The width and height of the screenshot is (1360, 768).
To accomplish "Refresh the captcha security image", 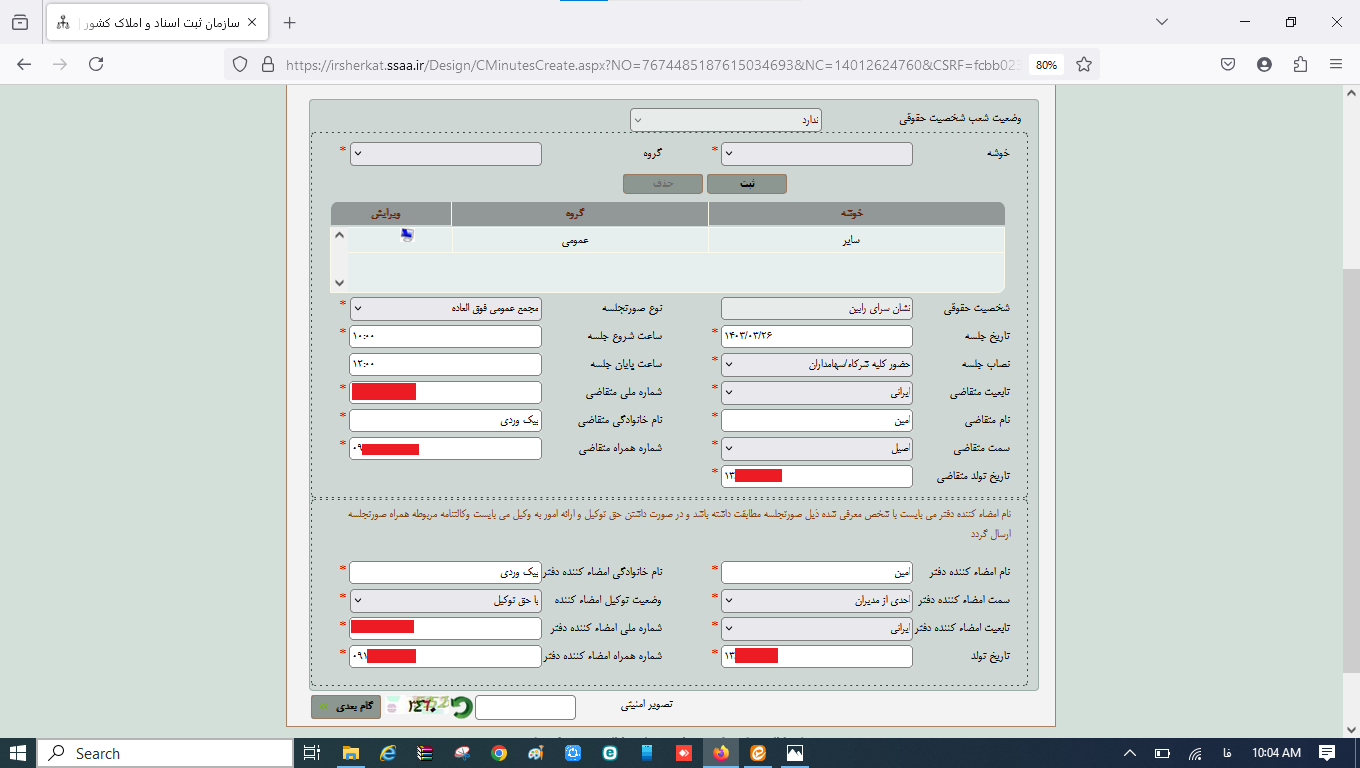I will pos(460,708).
